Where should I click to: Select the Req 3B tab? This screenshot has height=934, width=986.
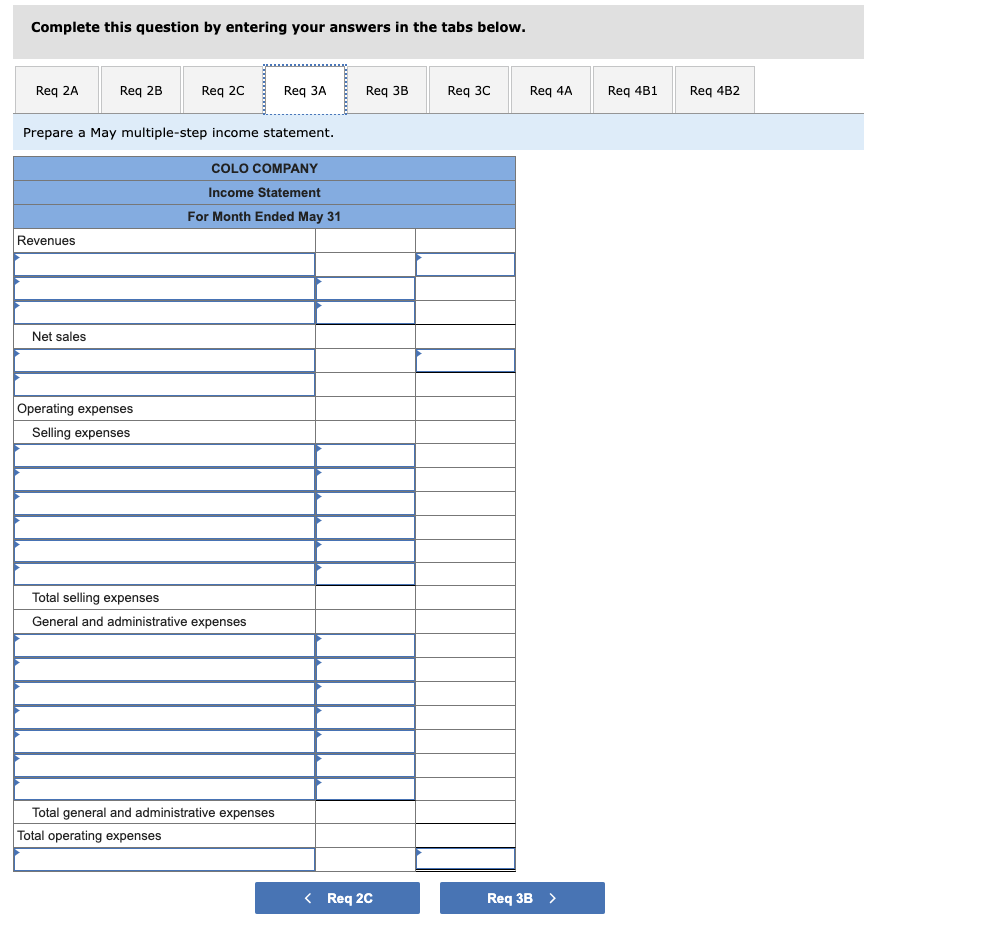(386, 89)
